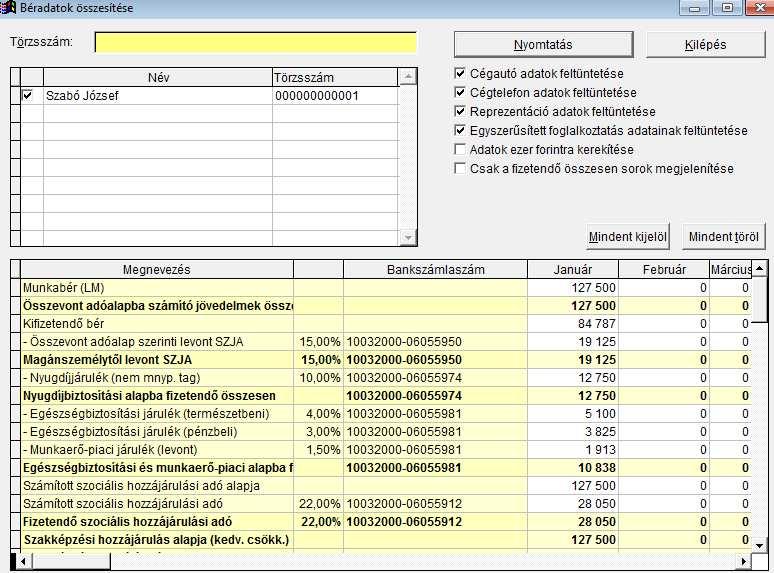Click the horizontal scrollbar thumb

(x=71, y=561)
